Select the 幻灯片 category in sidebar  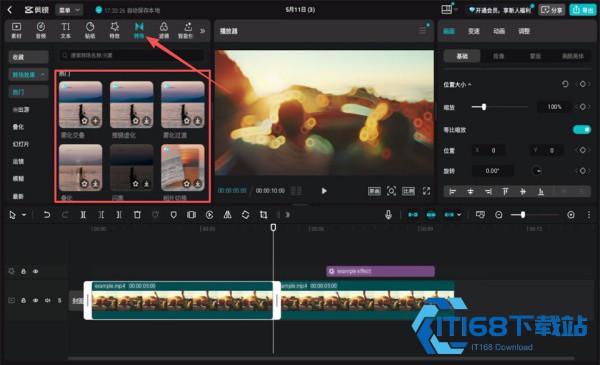pyautogui.click(x=21, y=144)
